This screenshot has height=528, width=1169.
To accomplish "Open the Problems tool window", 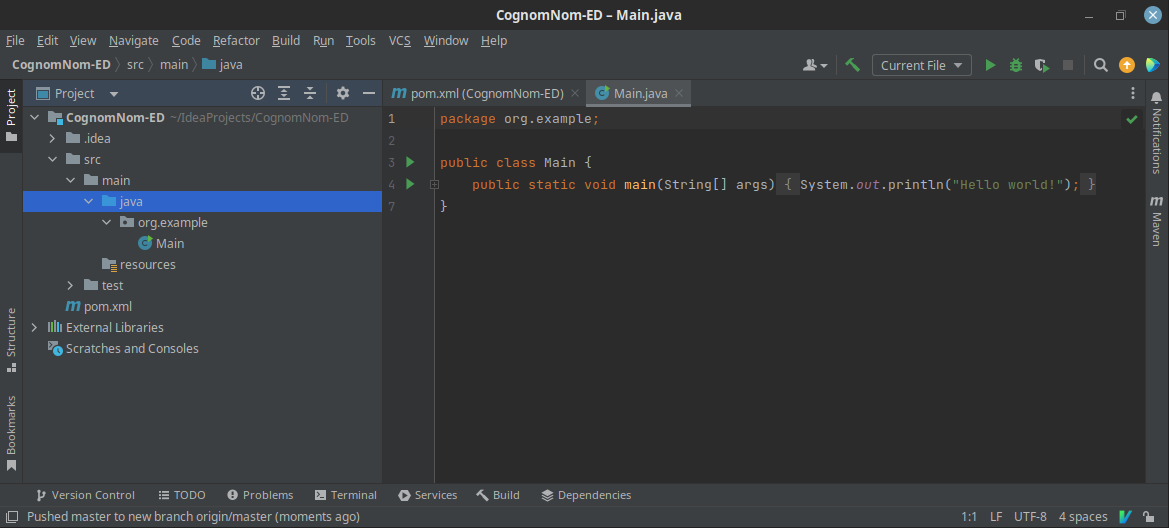I will [260, 495].
